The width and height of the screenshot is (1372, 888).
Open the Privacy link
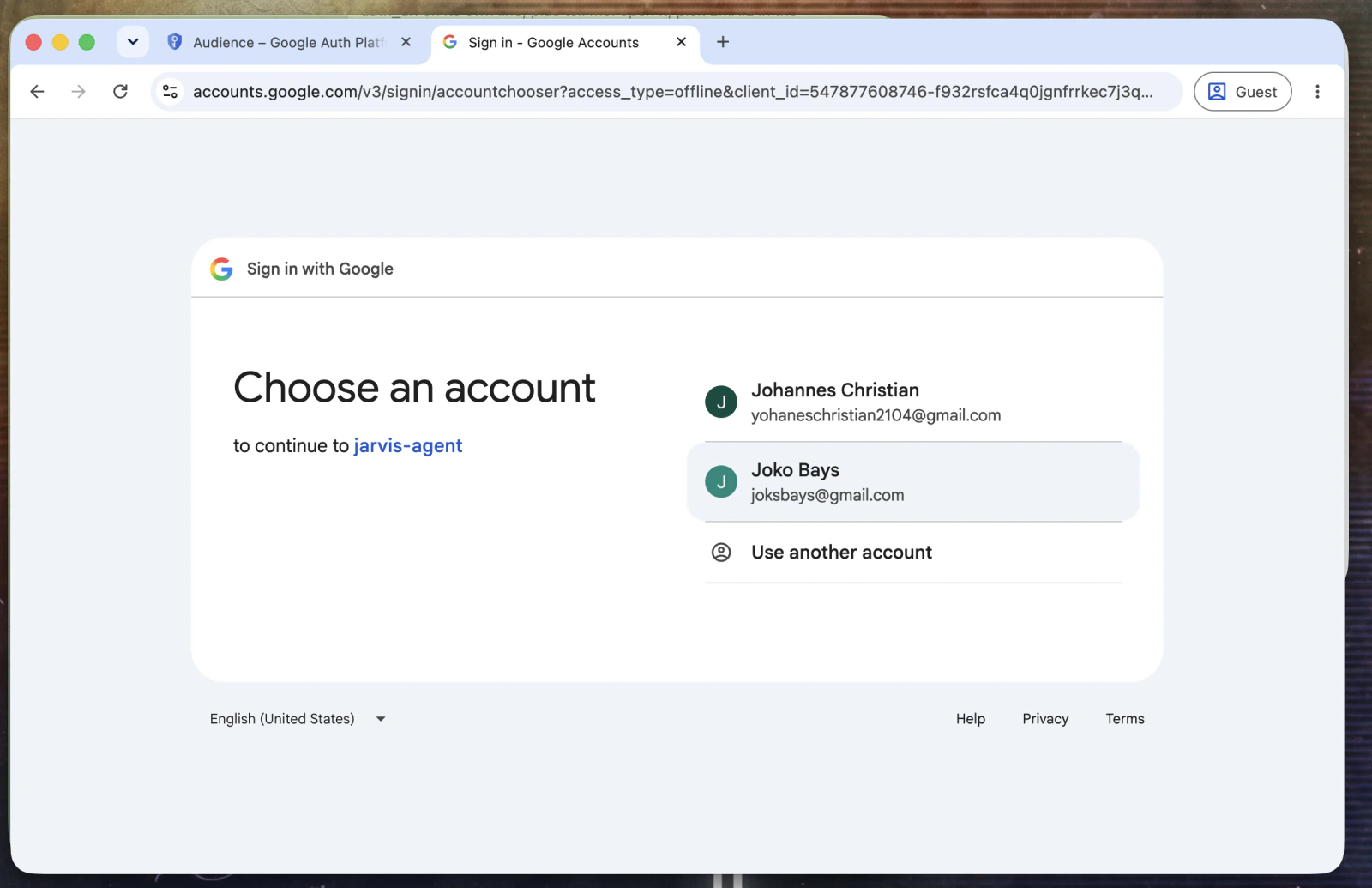1045,719
